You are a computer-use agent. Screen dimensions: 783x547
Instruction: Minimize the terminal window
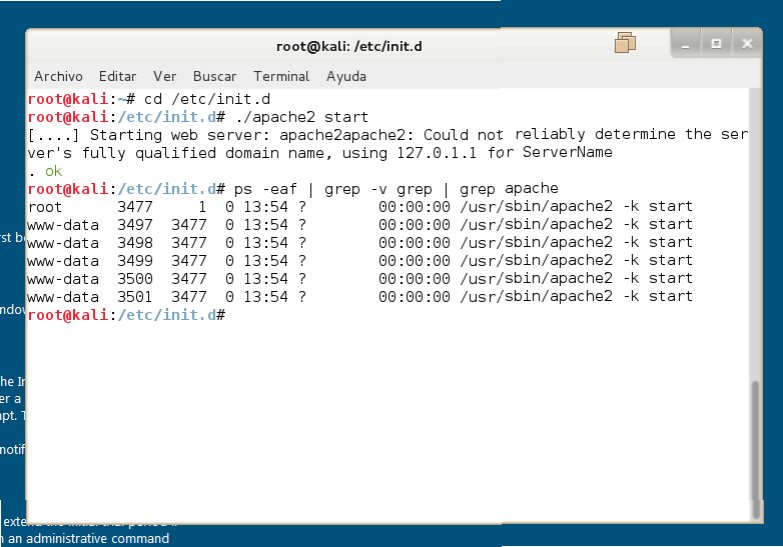(x=685, y=43)
